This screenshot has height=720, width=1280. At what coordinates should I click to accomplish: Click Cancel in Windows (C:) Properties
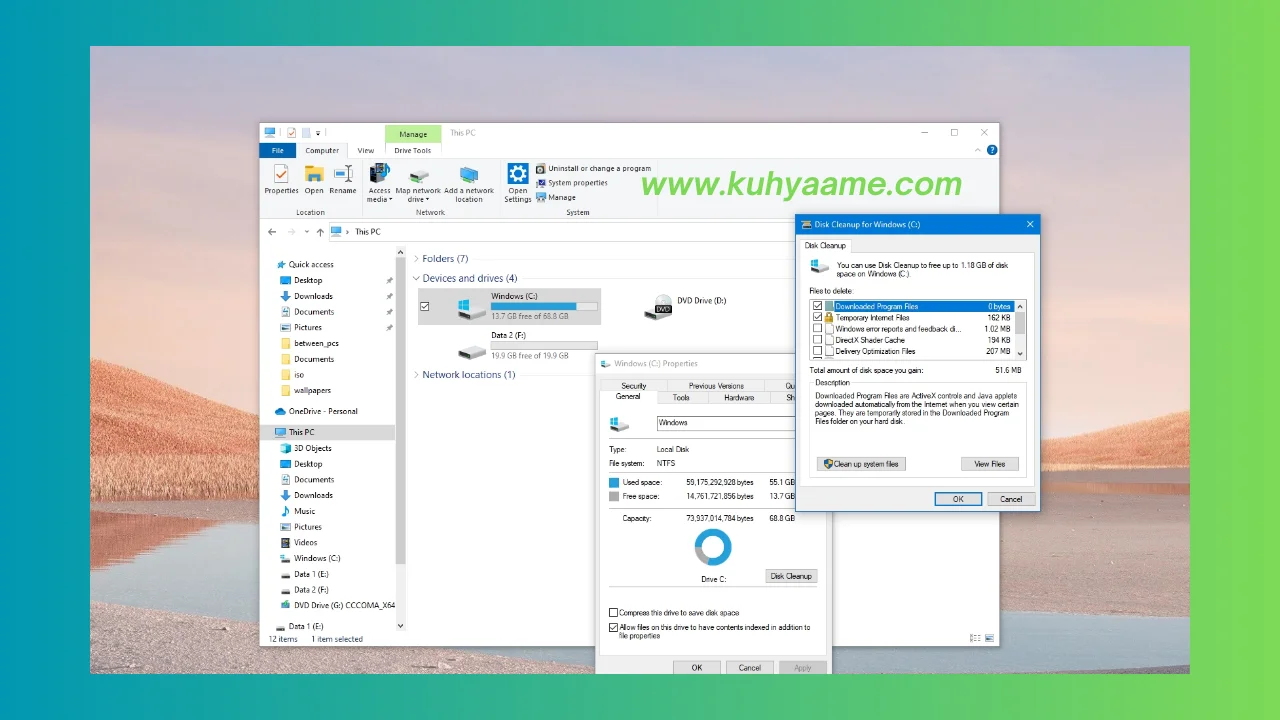tap(750, 667)
